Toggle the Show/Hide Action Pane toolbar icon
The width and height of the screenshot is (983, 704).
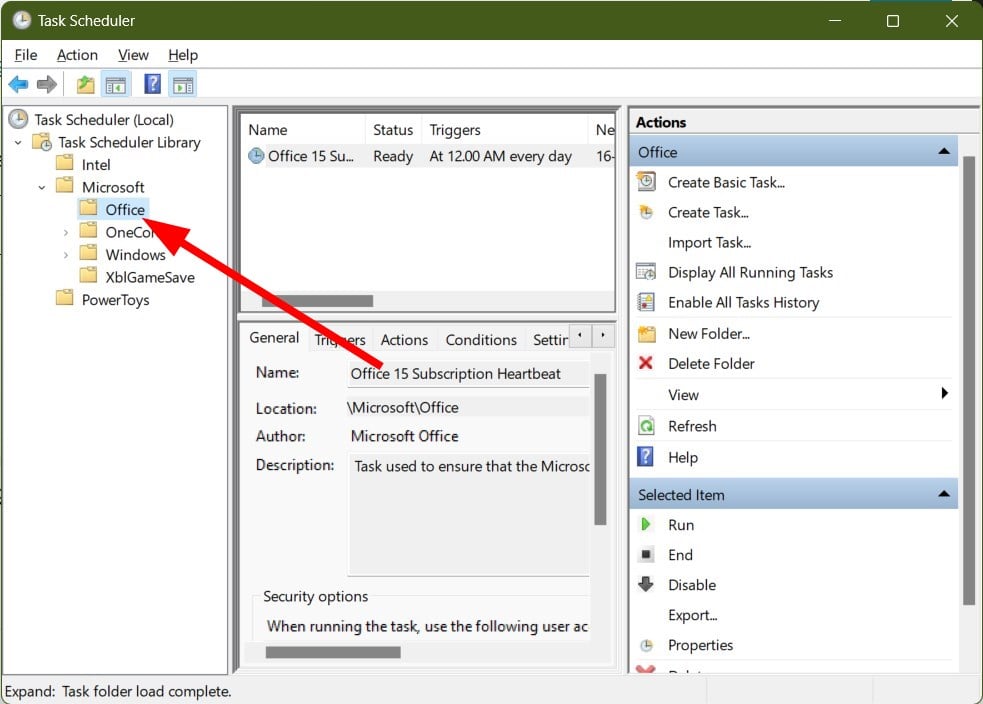click(183, 85)
